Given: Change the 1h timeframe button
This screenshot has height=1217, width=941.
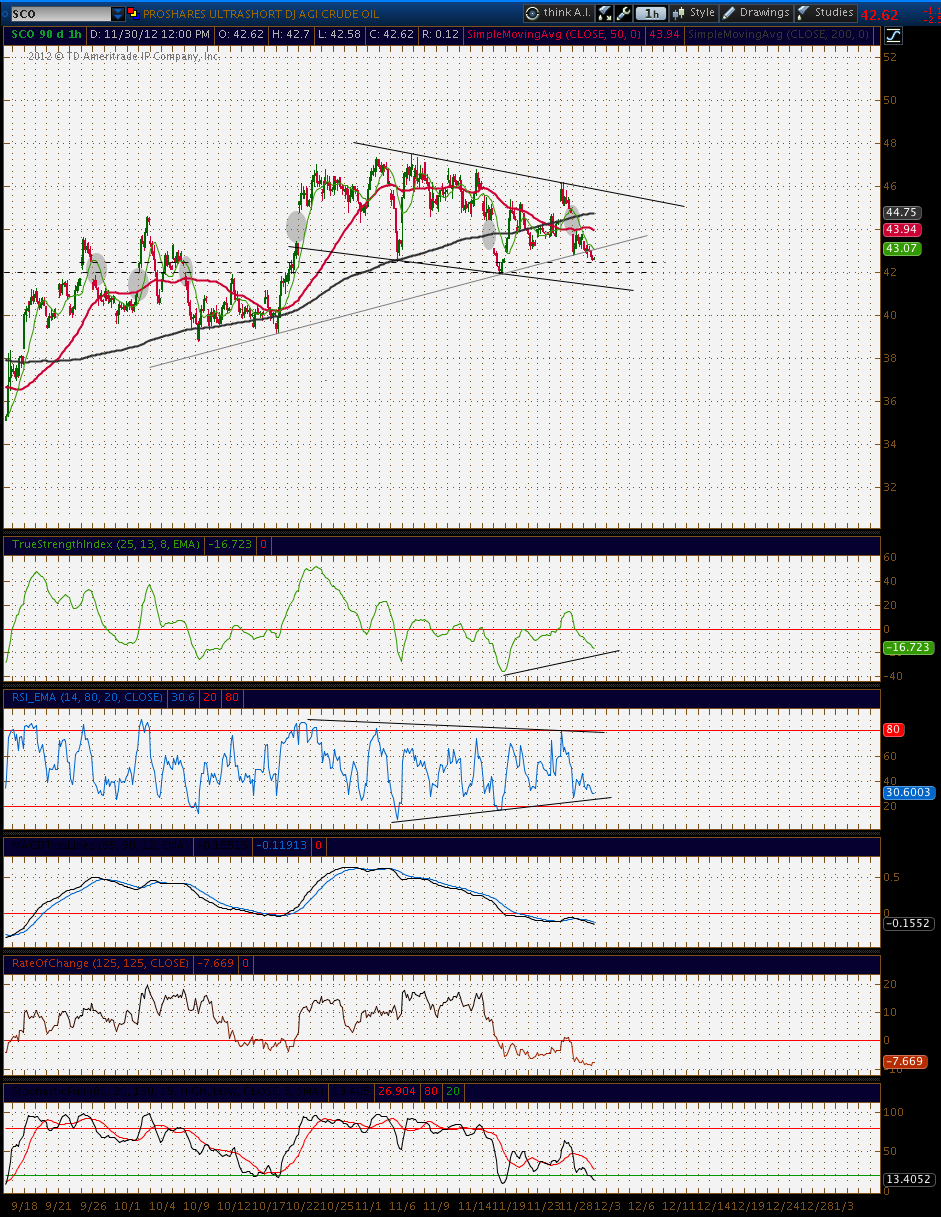Looking at the screenshot, I should click(x=651, y=13).
